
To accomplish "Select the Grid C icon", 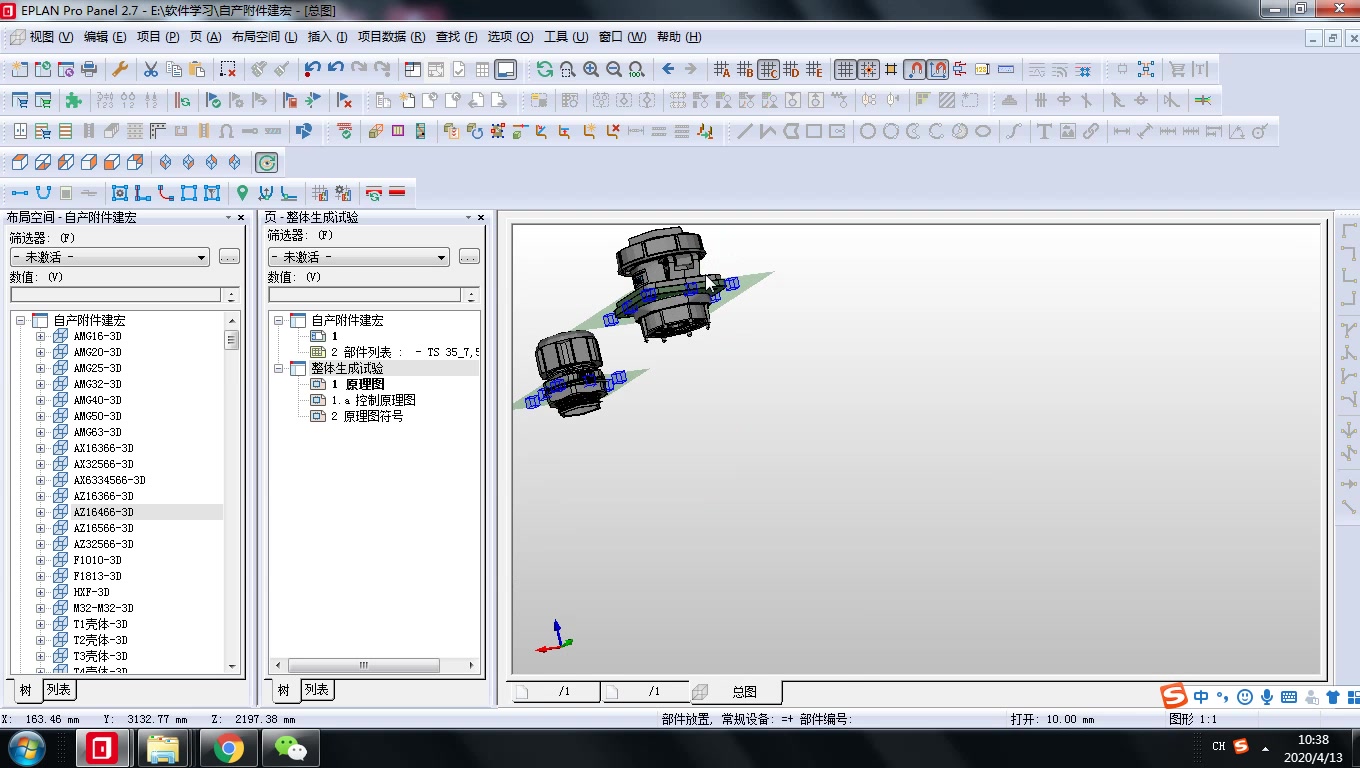I will point(768,69).
